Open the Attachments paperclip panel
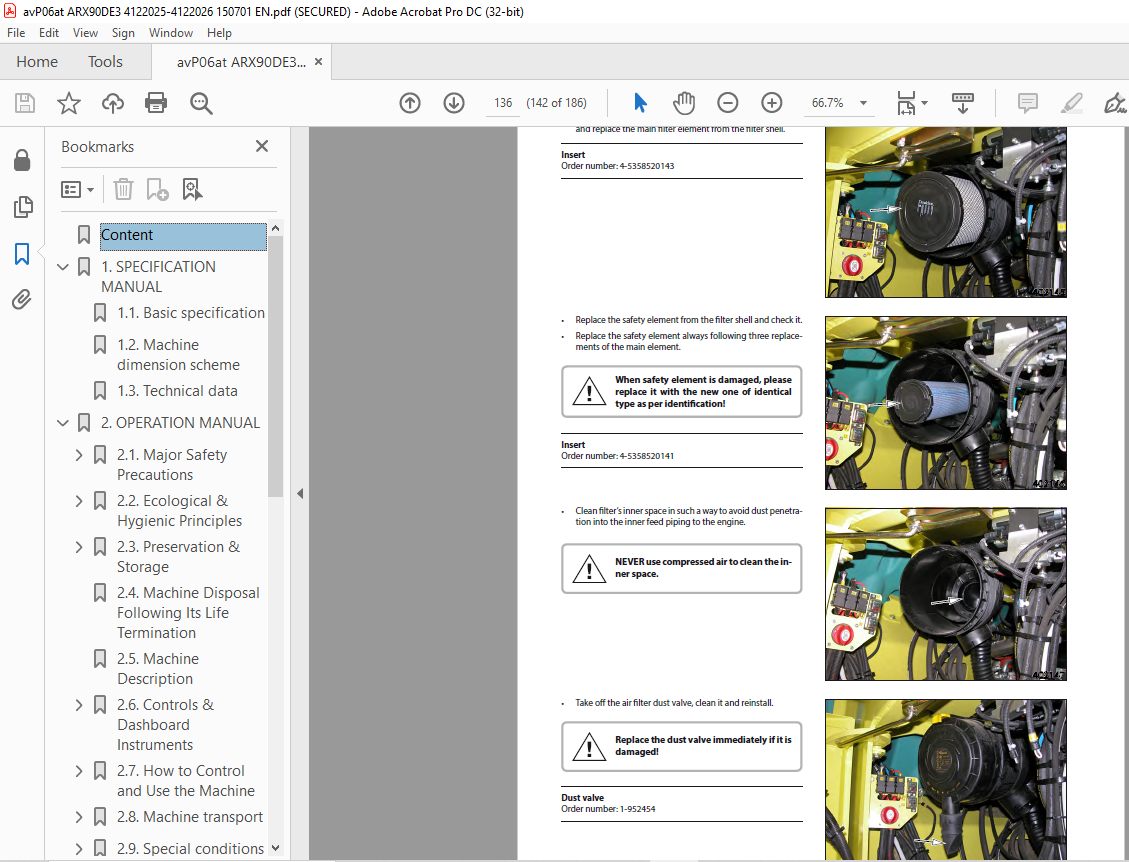 22,299
